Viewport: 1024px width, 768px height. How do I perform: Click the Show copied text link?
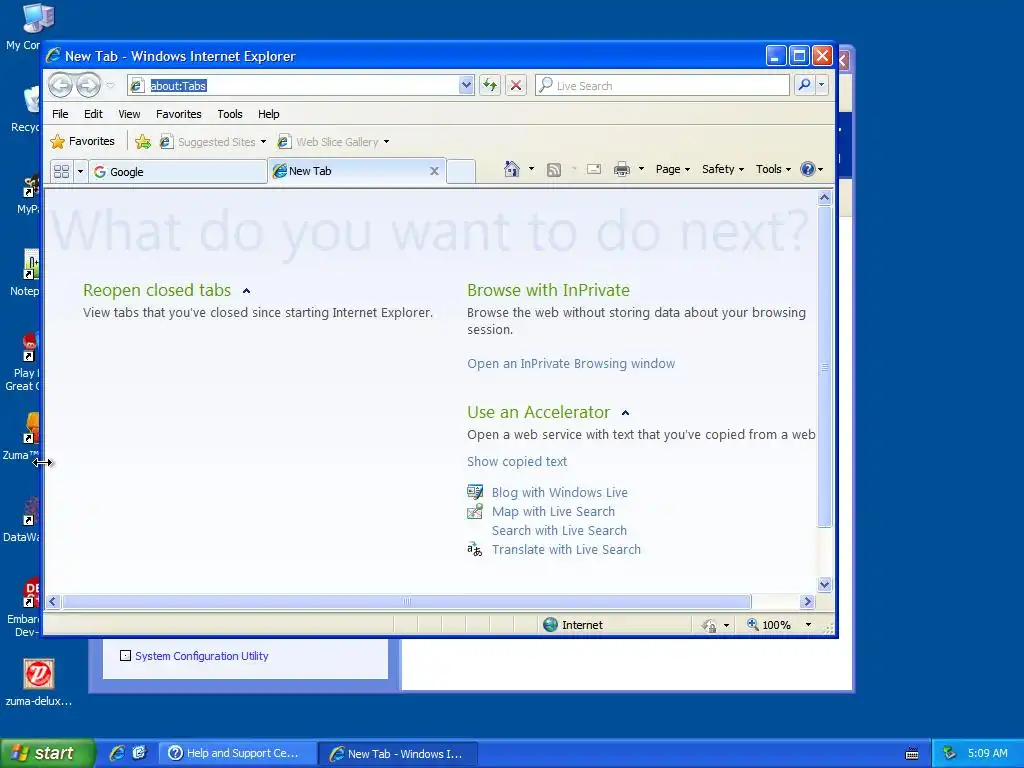(517, 462)
